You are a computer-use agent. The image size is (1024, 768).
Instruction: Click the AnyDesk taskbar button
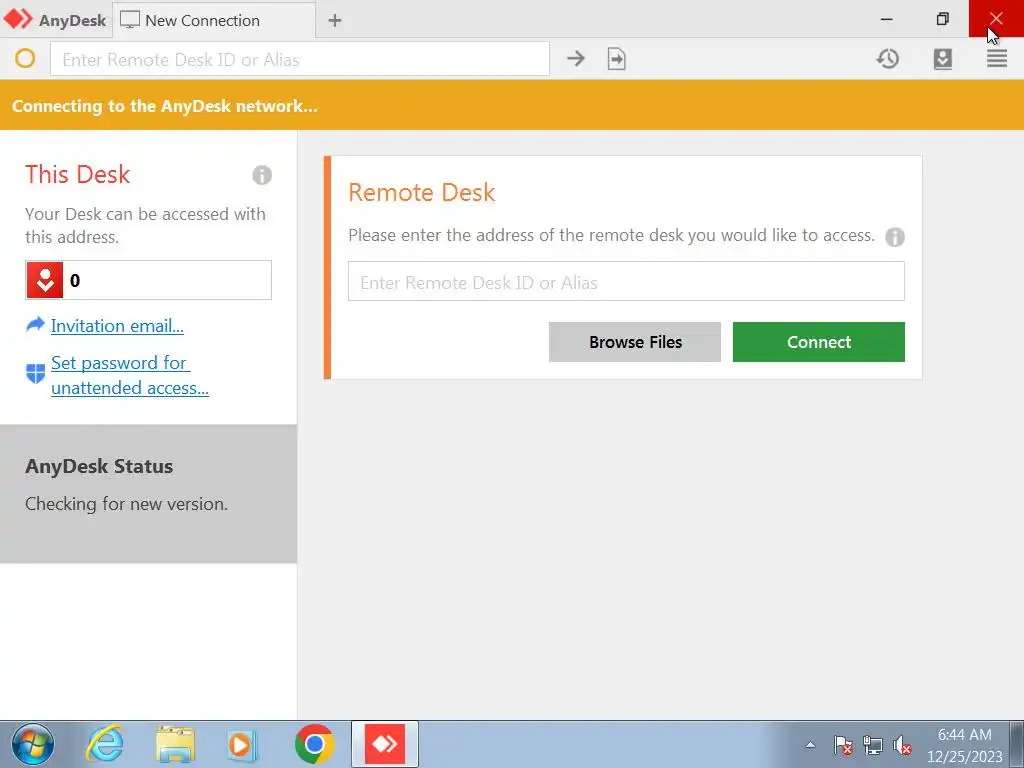pos(385,744)
